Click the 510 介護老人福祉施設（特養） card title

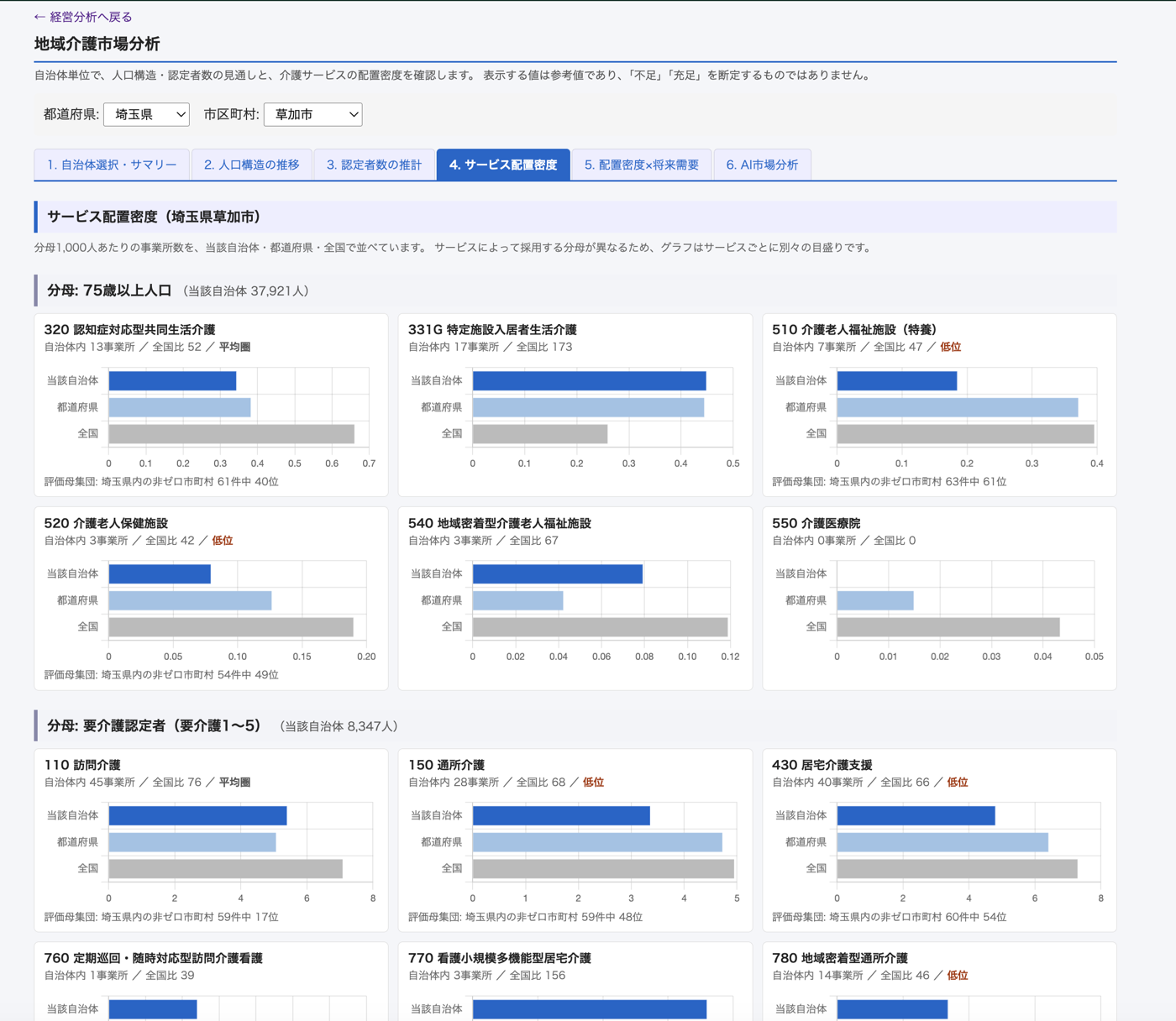click(x=854, y=330)
